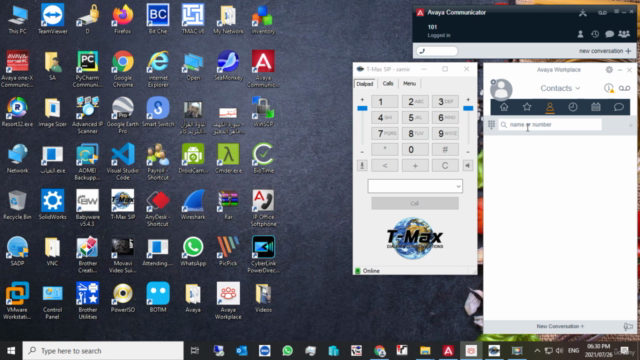Show the dialpad grid icon in Avaya Workplace
640x360 pixels.
coord(491,124)
